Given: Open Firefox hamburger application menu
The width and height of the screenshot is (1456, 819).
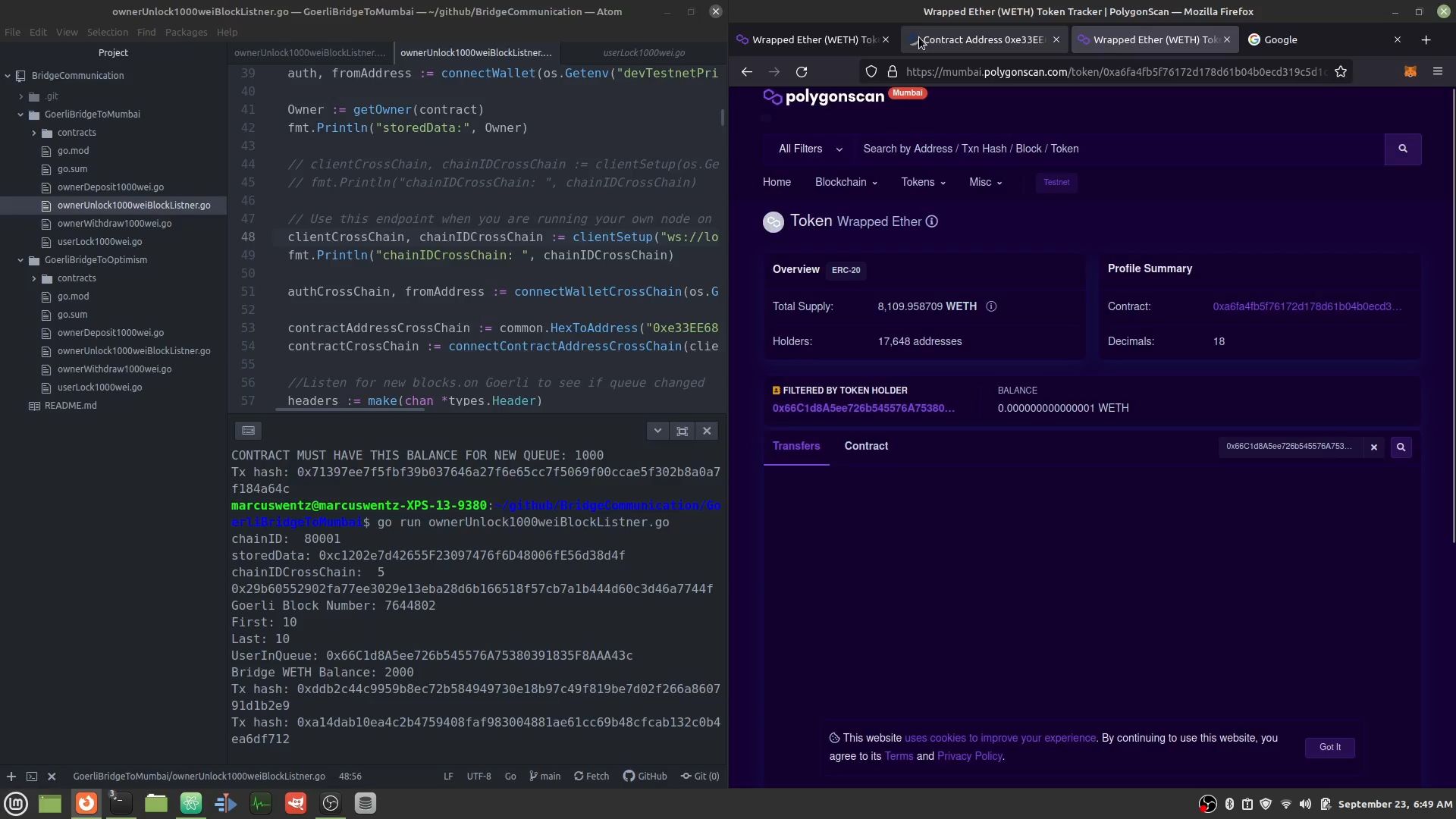Looking at the screenshot, I should 1438,71.
